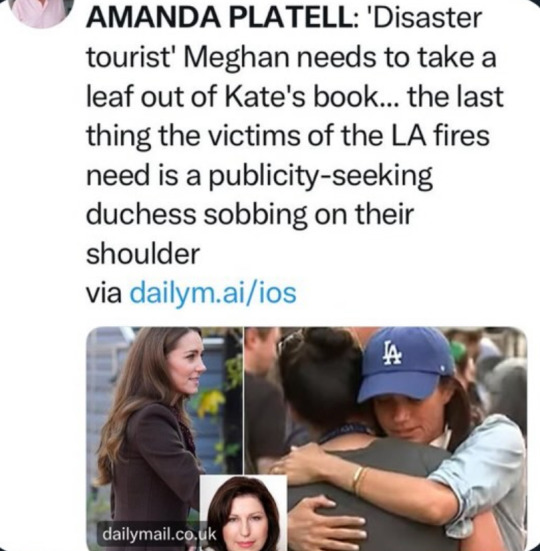Image resolution: width=540 pixels, height=551 pixels.
Task: Click the divider between the two photos
Action: [243, 401]
